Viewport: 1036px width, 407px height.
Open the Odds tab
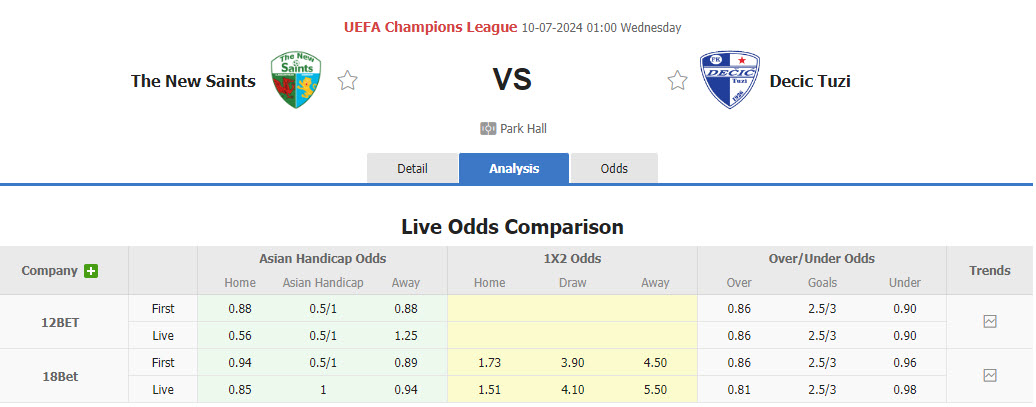pos(614,168)
